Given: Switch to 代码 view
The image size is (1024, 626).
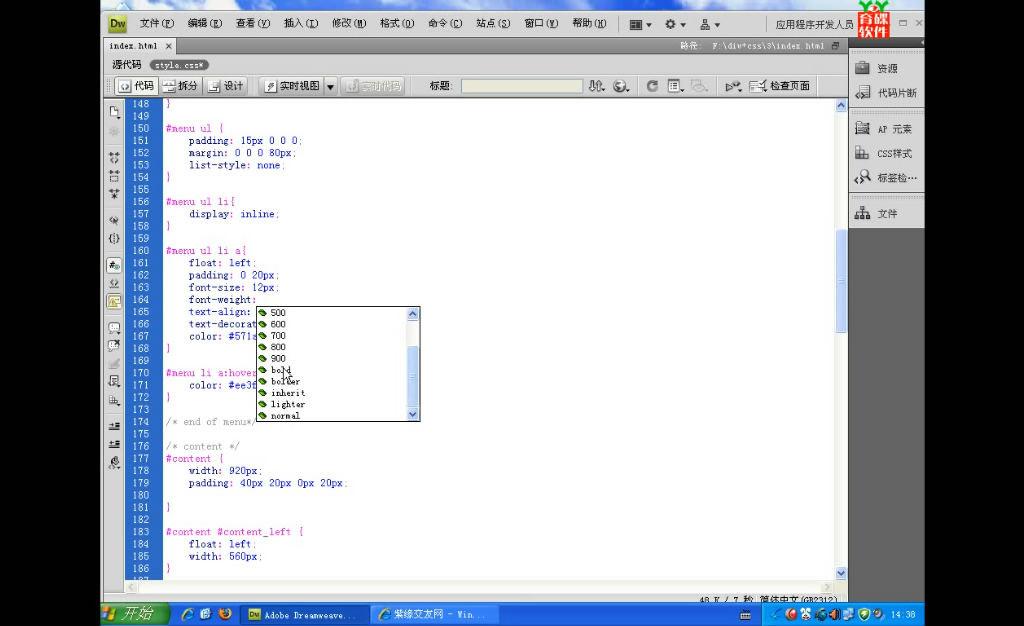Looking at the screenshot, I should [x=136, y=86].
